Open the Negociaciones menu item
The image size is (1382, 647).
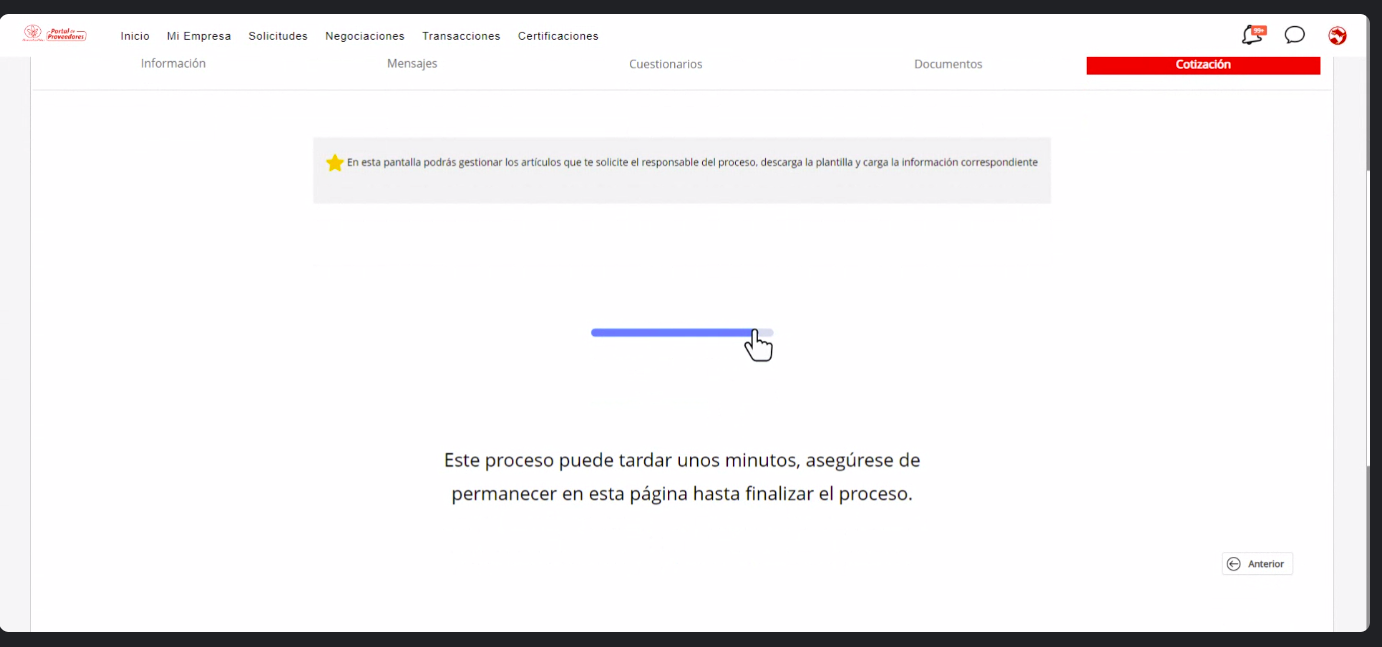click(x=365, y=36)
